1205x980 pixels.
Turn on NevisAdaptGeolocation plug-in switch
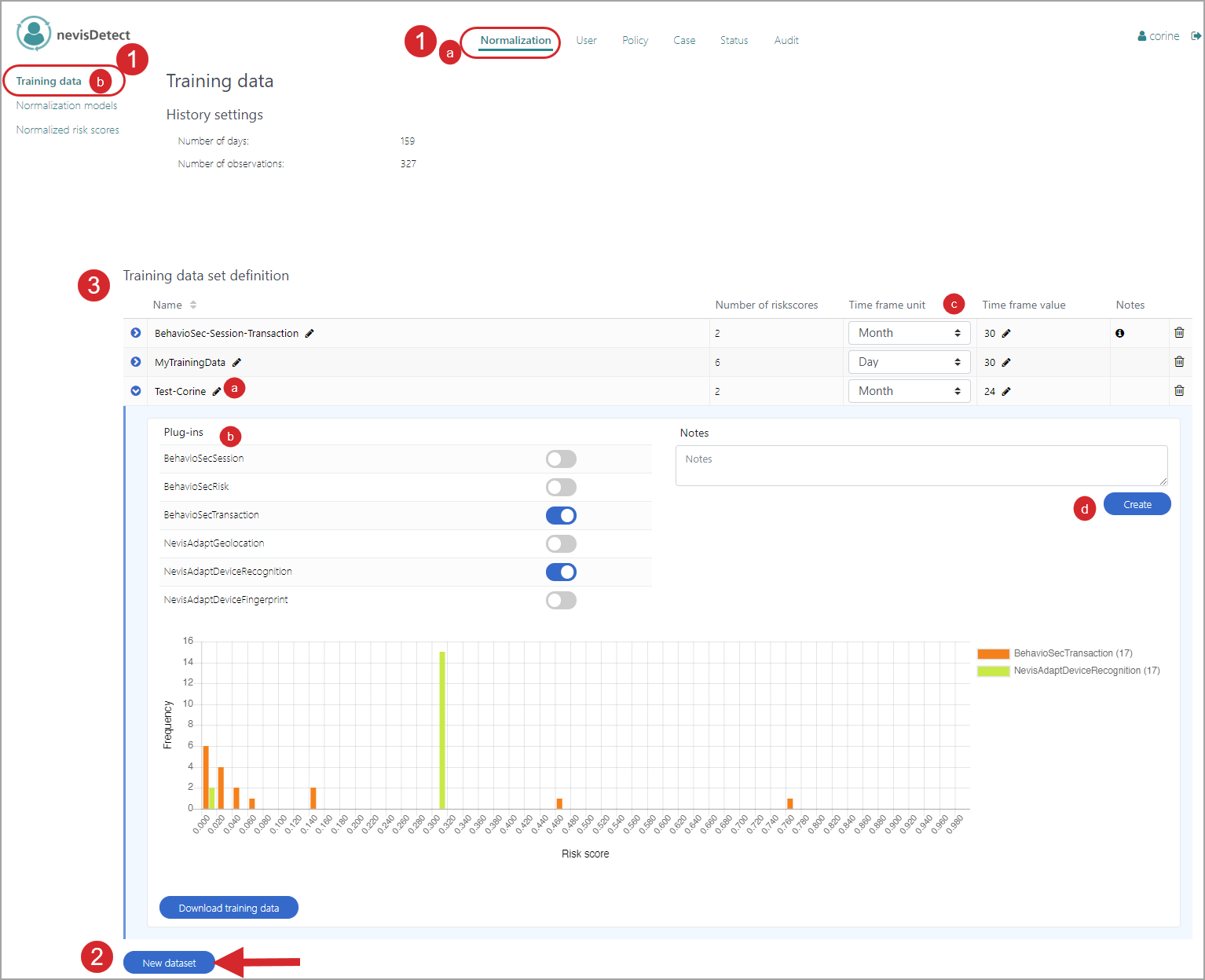(561, 544)
